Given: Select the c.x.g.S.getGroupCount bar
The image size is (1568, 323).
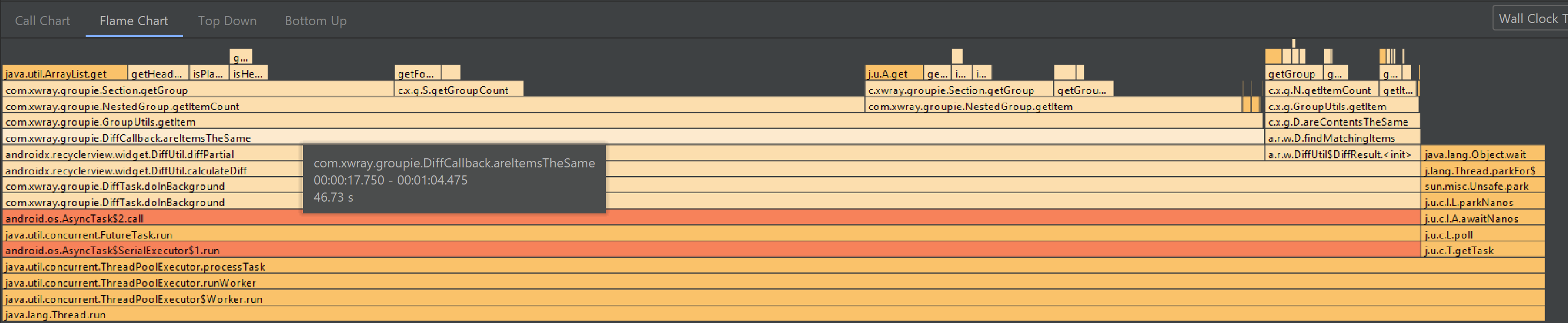Looking at the screenshot, I should tap(459, 90).
